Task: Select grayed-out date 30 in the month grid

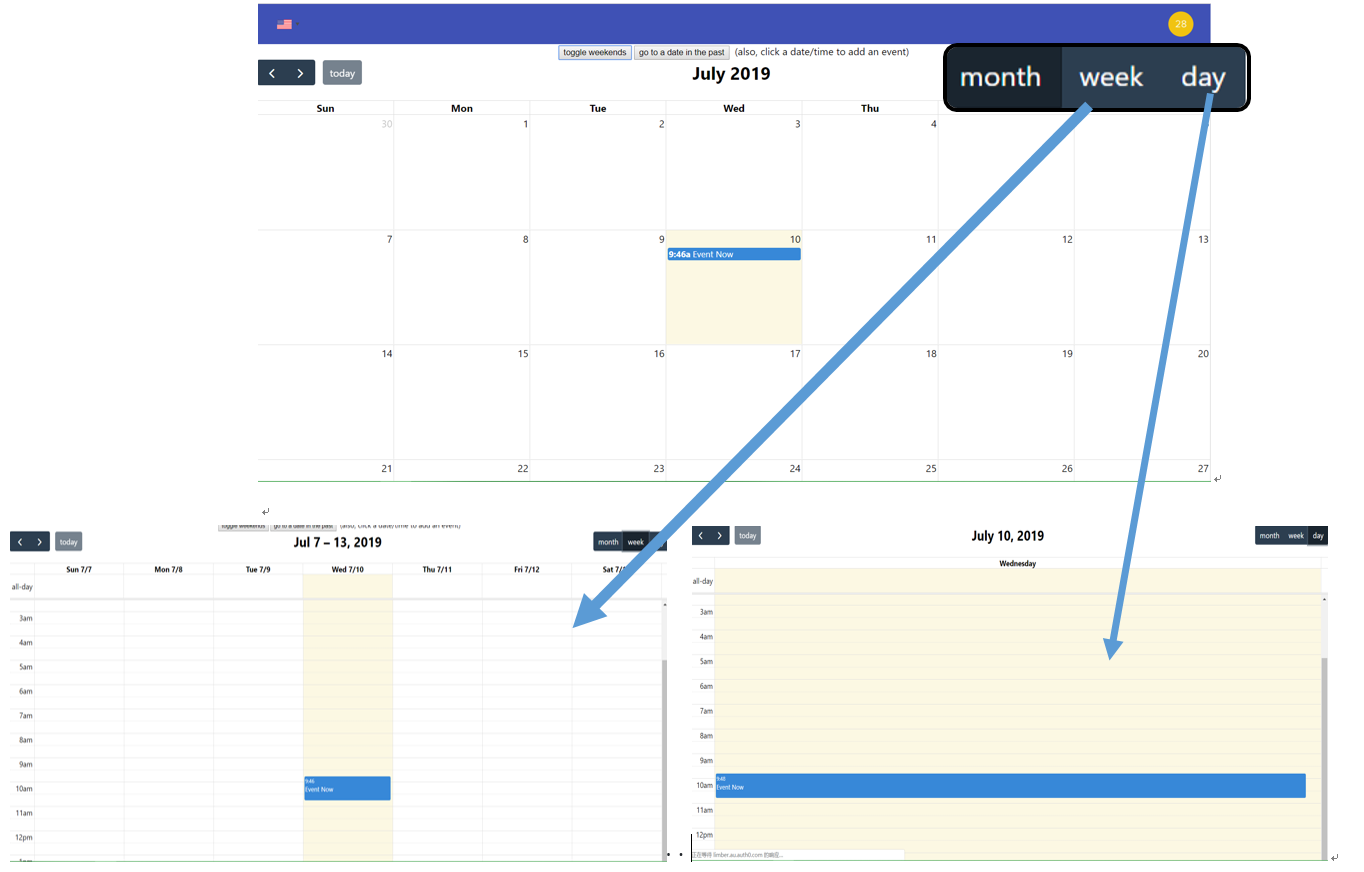Action: coord(386,124)
